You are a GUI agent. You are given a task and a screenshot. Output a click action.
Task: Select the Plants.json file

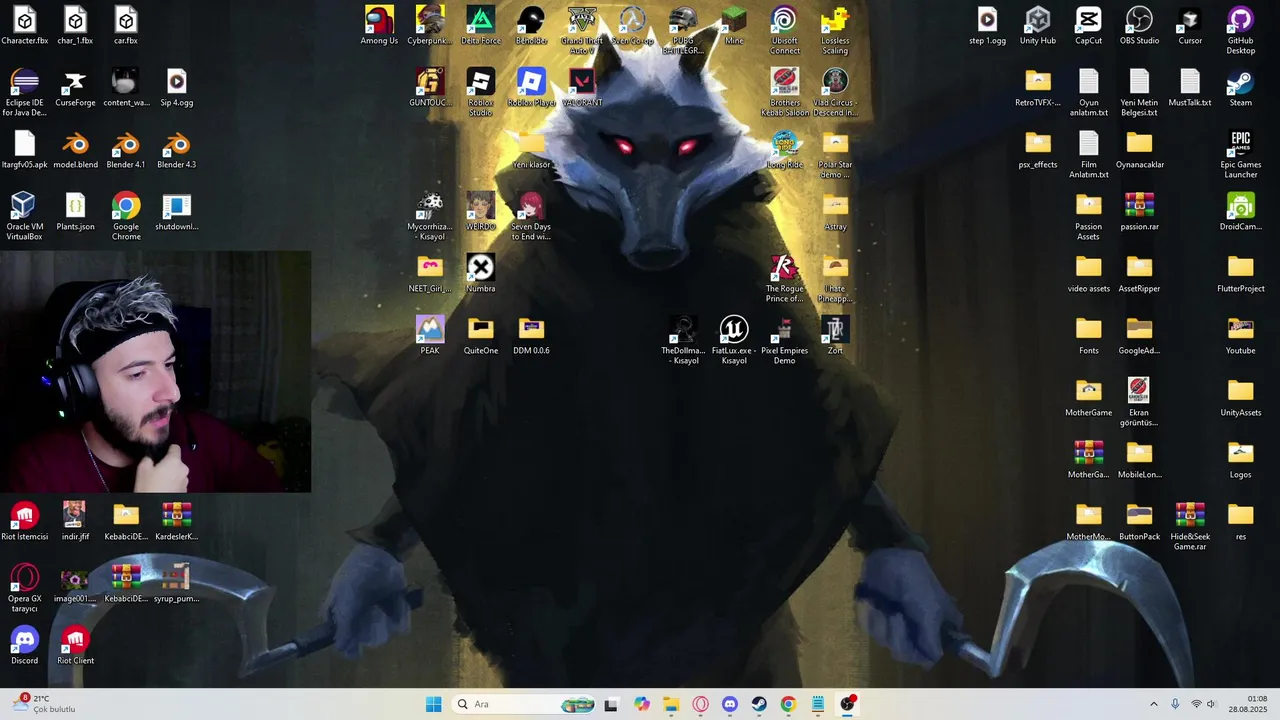(x=75, y=212)
